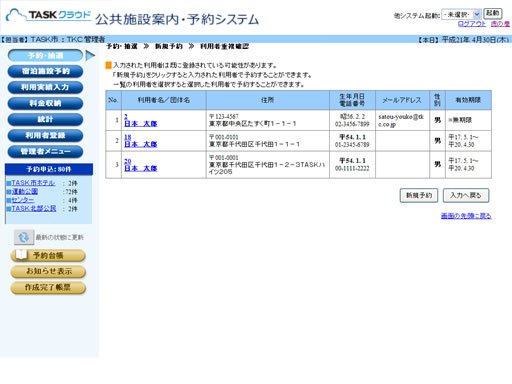Click the 利用者名/団体名 column header
512x384 pixels.
(164, 100)
